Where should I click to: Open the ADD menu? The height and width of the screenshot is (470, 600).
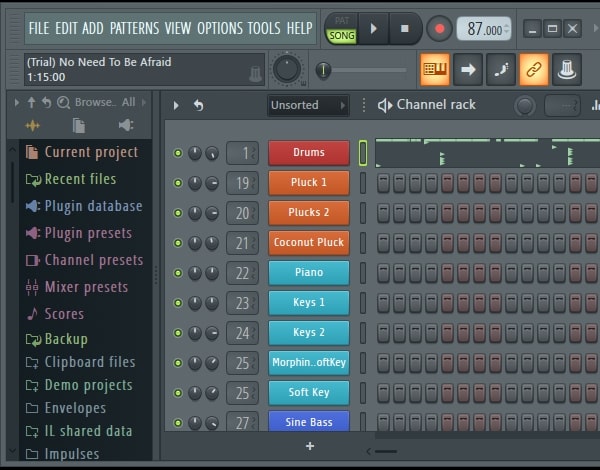click(x=93, y=28)
